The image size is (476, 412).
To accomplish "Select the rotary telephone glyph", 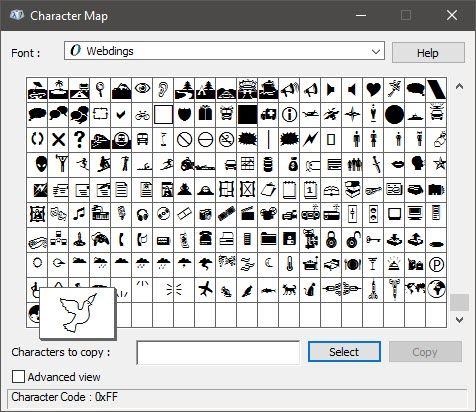I will click(205, 239).
